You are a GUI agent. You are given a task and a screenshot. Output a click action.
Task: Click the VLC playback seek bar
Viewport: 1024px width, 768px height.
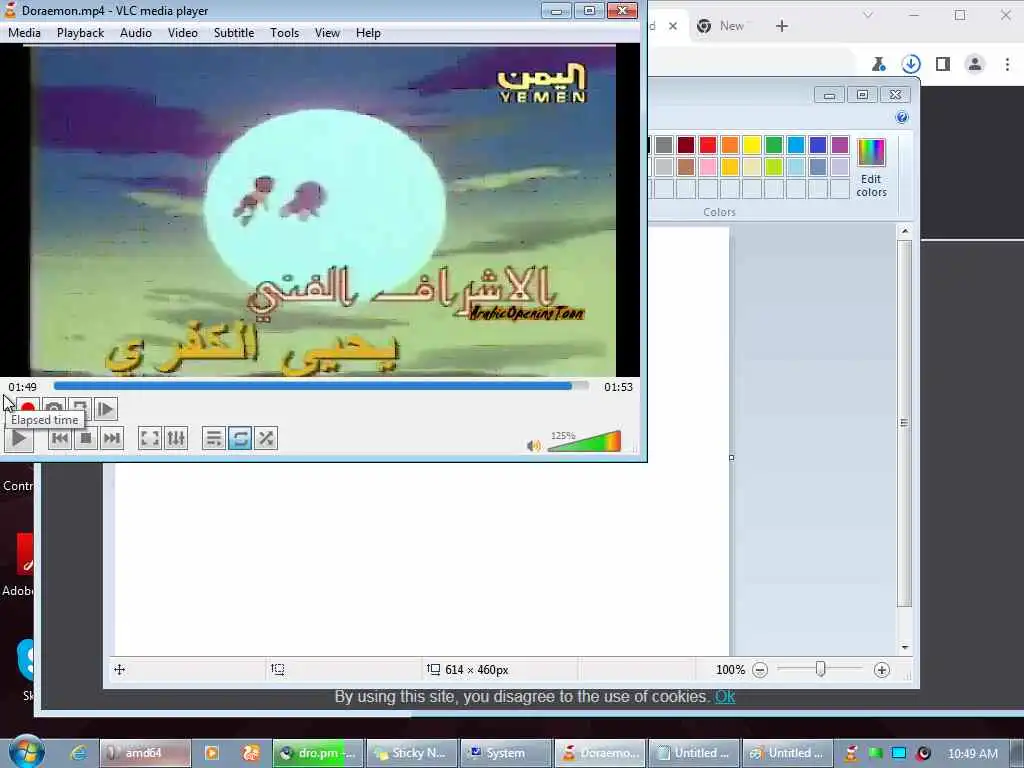pyautogui.click(x=321, y=387)
